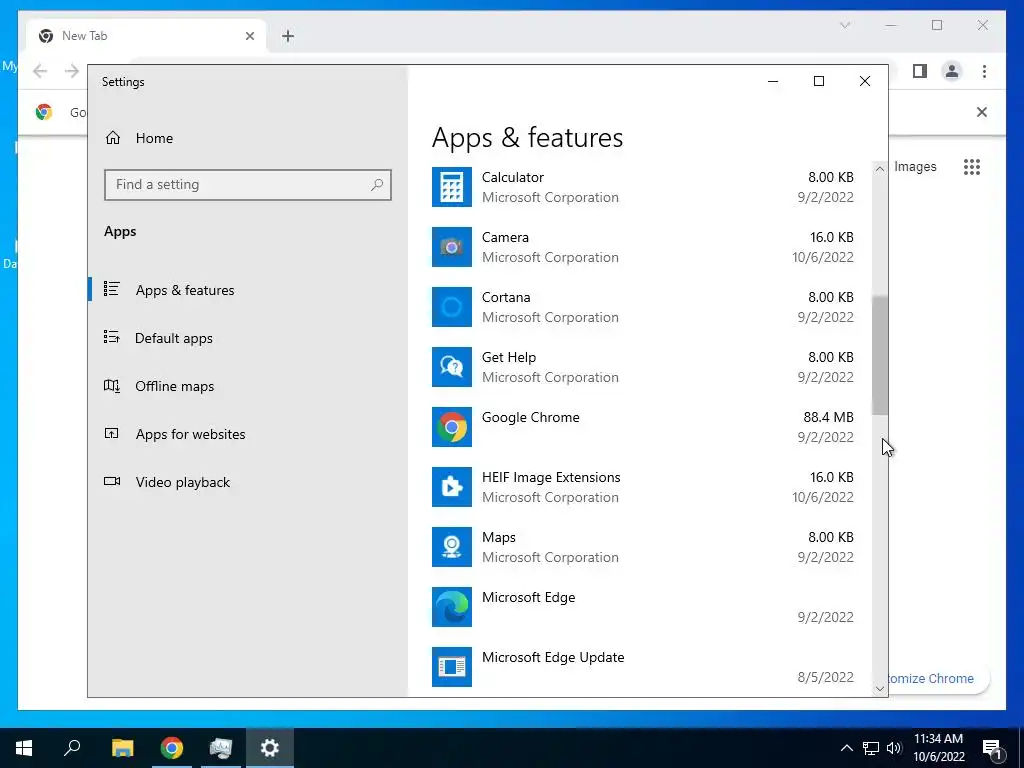Click the volume icon in system tray
Screen dimensions: 1024x768
894,748
